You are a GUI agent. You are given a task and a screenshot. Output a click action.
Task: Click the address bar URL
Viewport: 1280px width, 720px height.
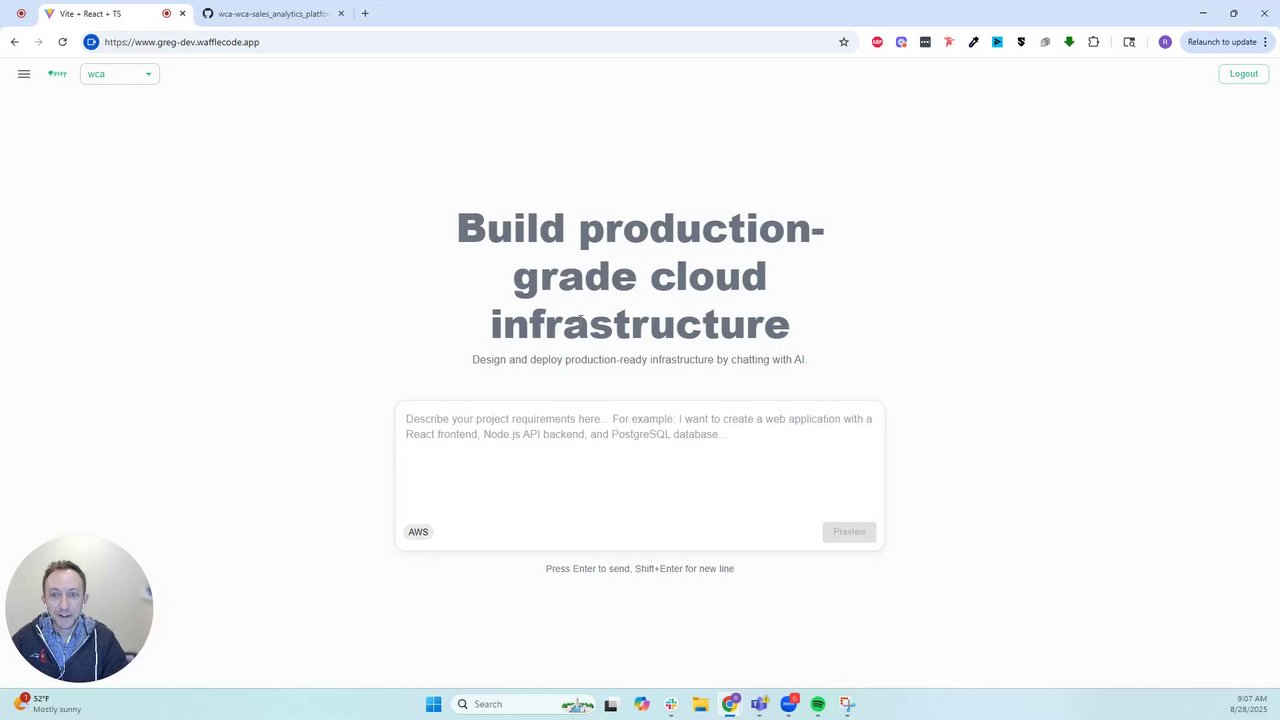click(182, 42)
